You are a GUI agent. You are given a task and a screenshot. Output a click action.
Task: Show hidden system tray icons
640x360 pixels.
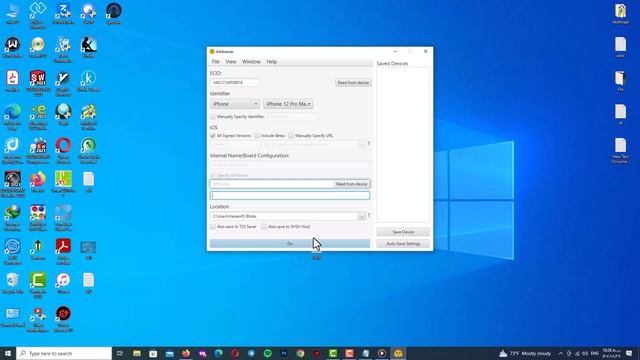click(561, 353)
